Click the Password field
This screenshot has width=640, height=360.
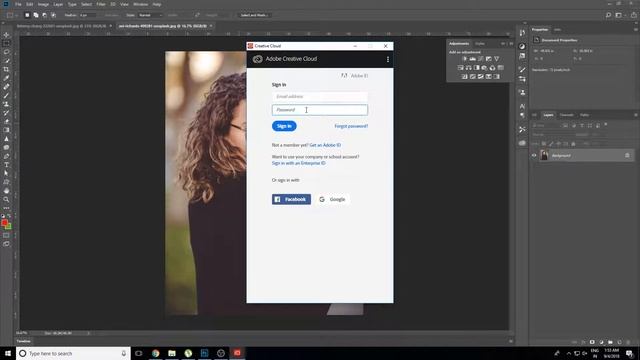coord(320,110)
